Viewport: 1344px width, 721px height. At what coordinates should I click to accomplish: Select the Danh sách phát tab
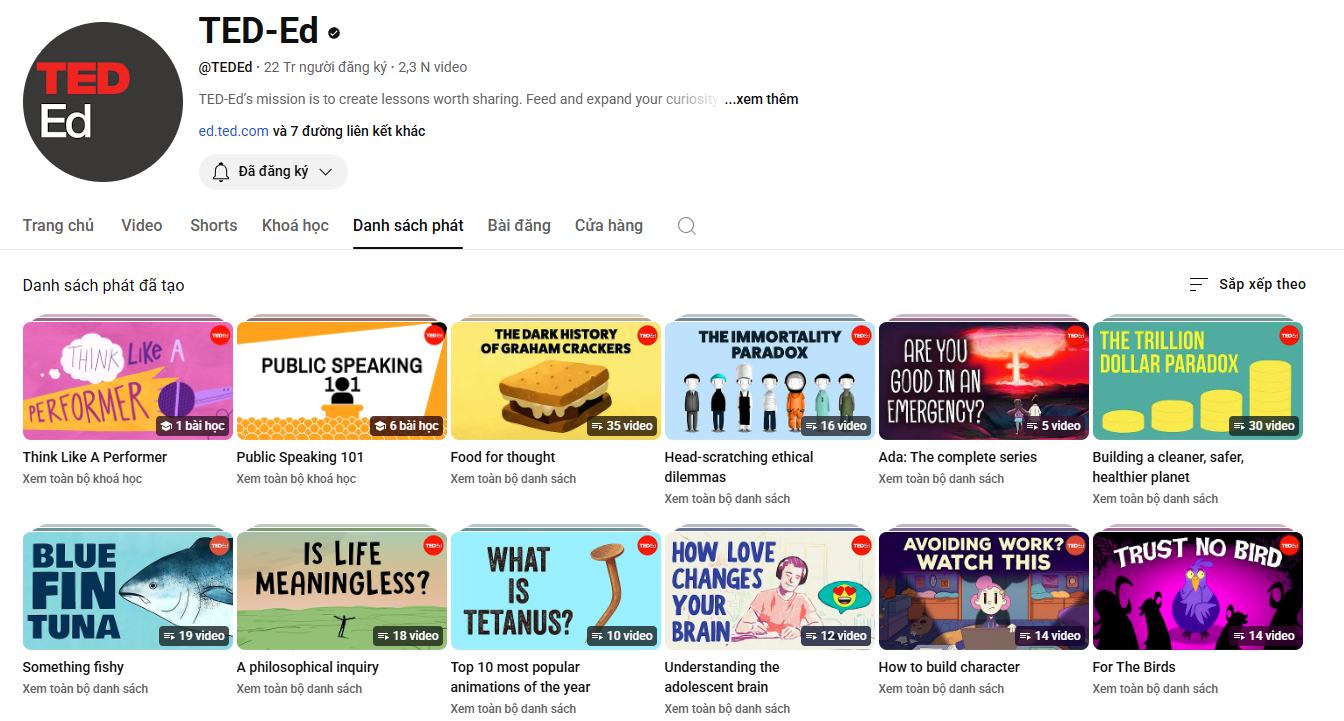408,226
